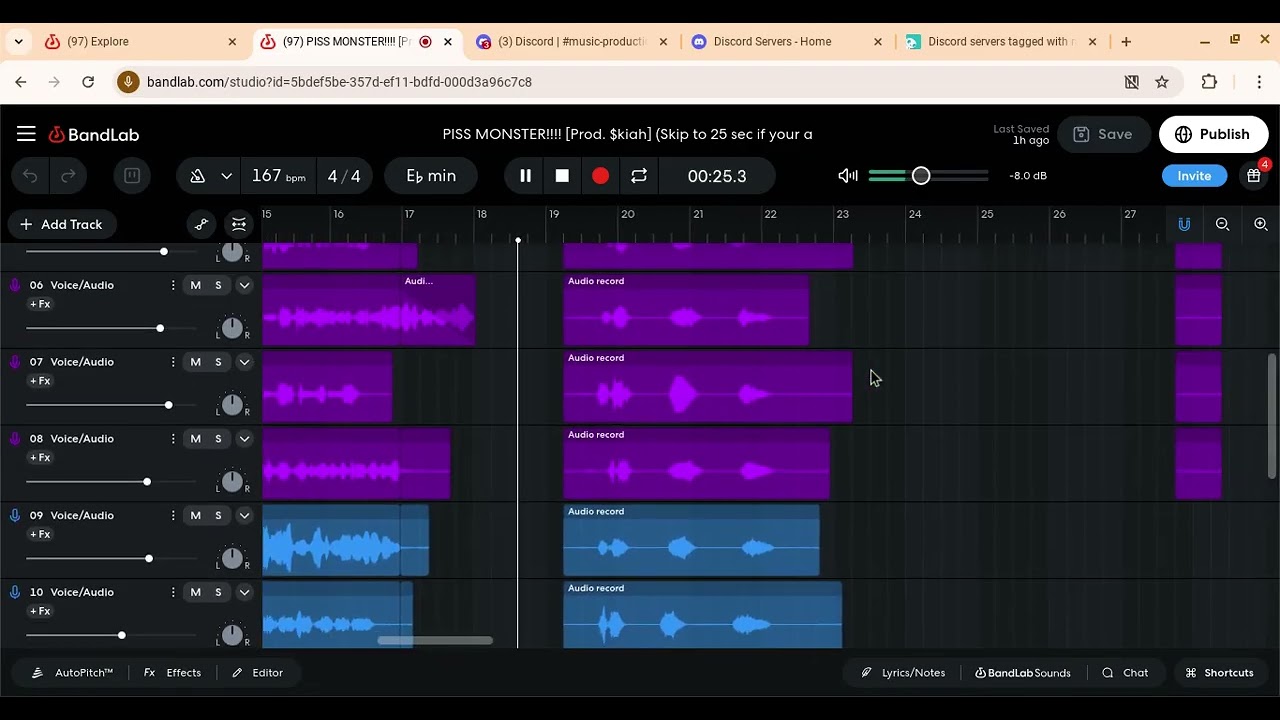
Task: Start recording with the red button
Action: [x=600, y=176]
